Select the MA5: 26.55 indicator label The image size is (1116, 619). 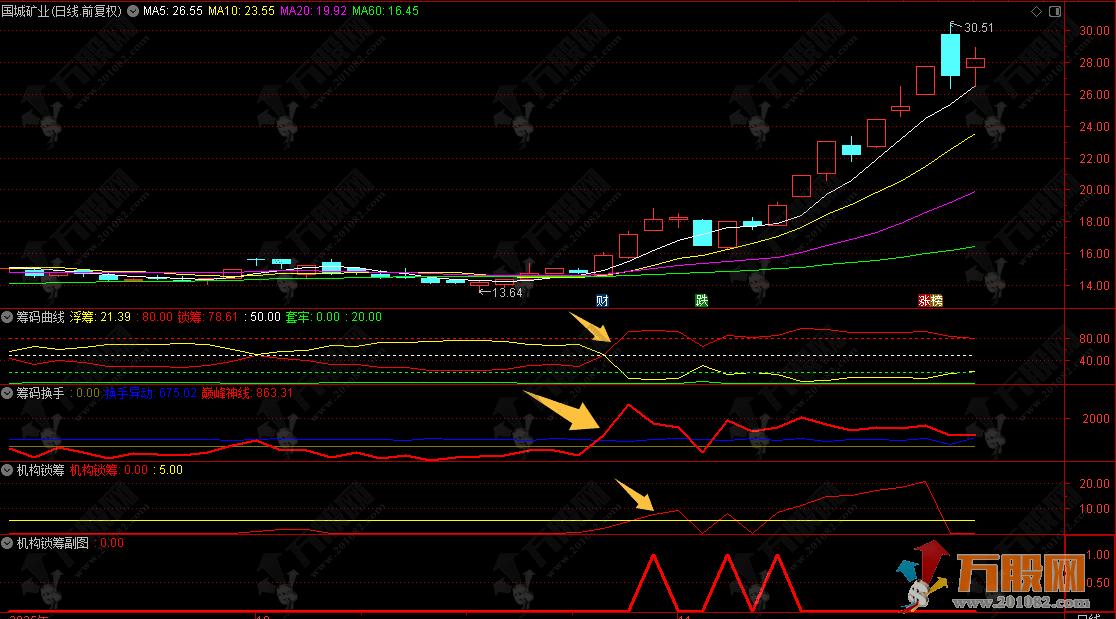pyautogui.click(x=173, y=11)
